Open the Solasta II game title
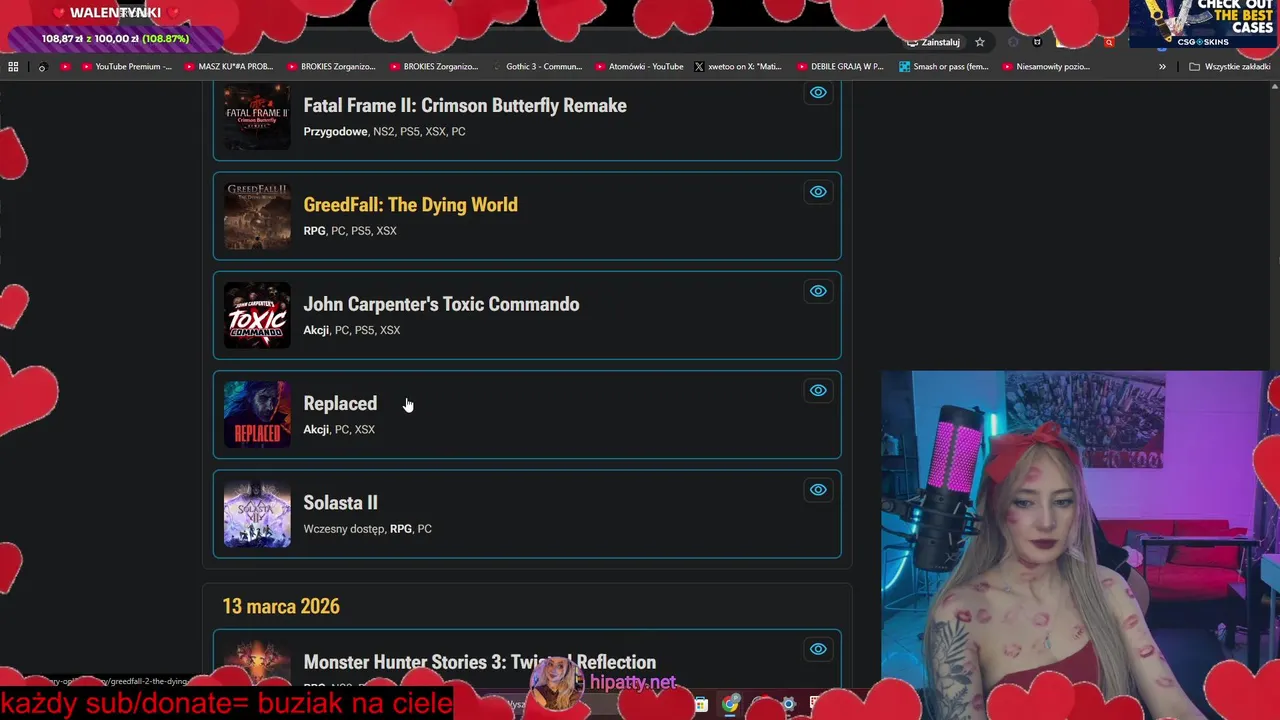This screenshot has height=720, width=1280. pyautogui.click(x=340, y=502)
